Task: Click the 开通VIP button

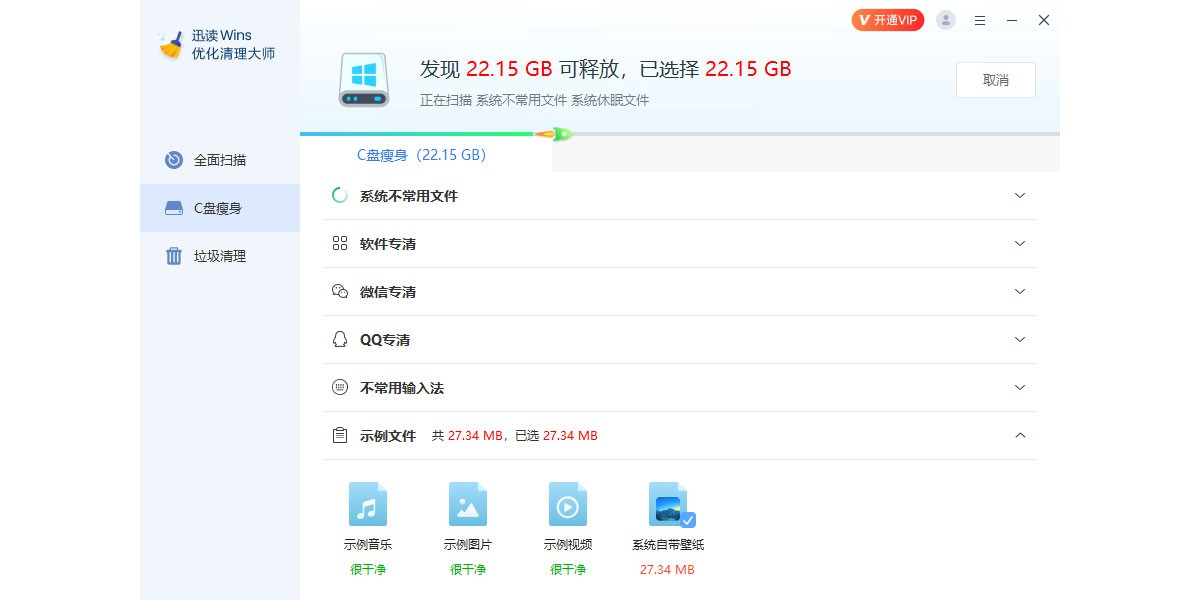Action: click(887, 20)
